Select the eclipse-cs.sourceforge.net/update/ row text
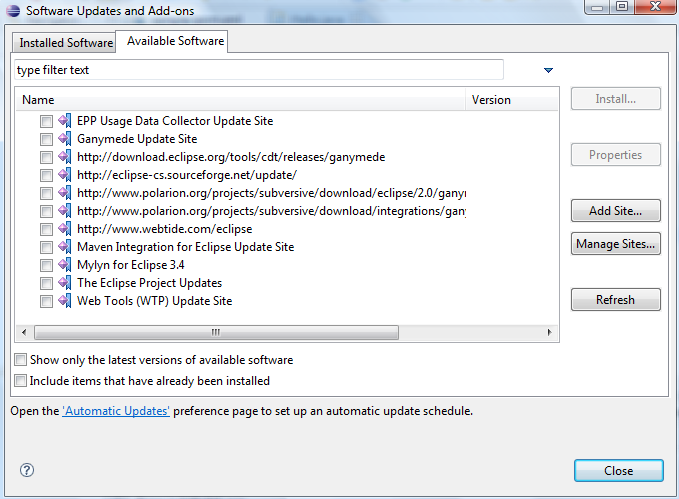 (x=187, y=175)
